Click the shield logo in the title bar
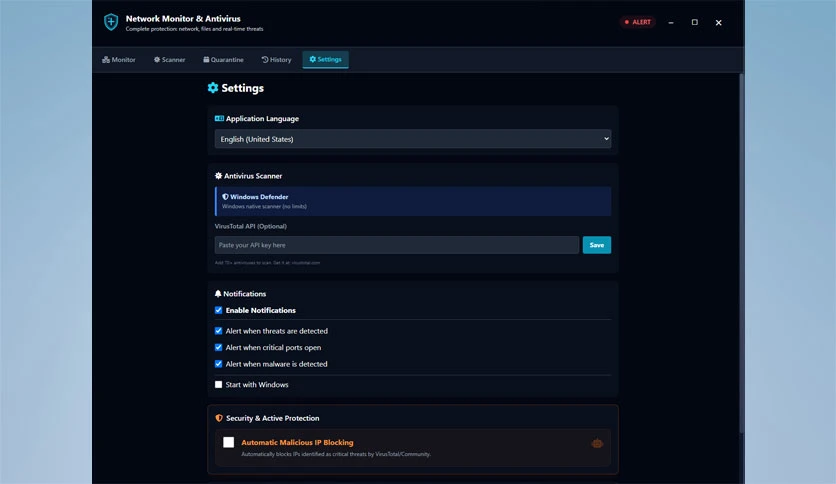 (x=111, y=22)
